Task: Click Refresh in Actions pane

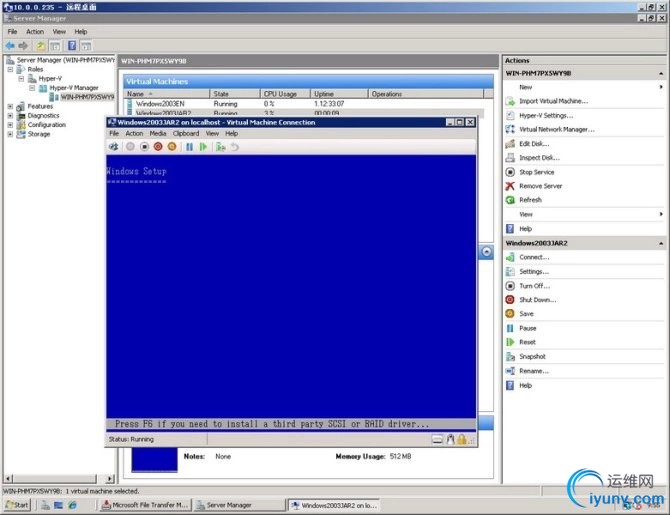Action: tap(530, 200)
